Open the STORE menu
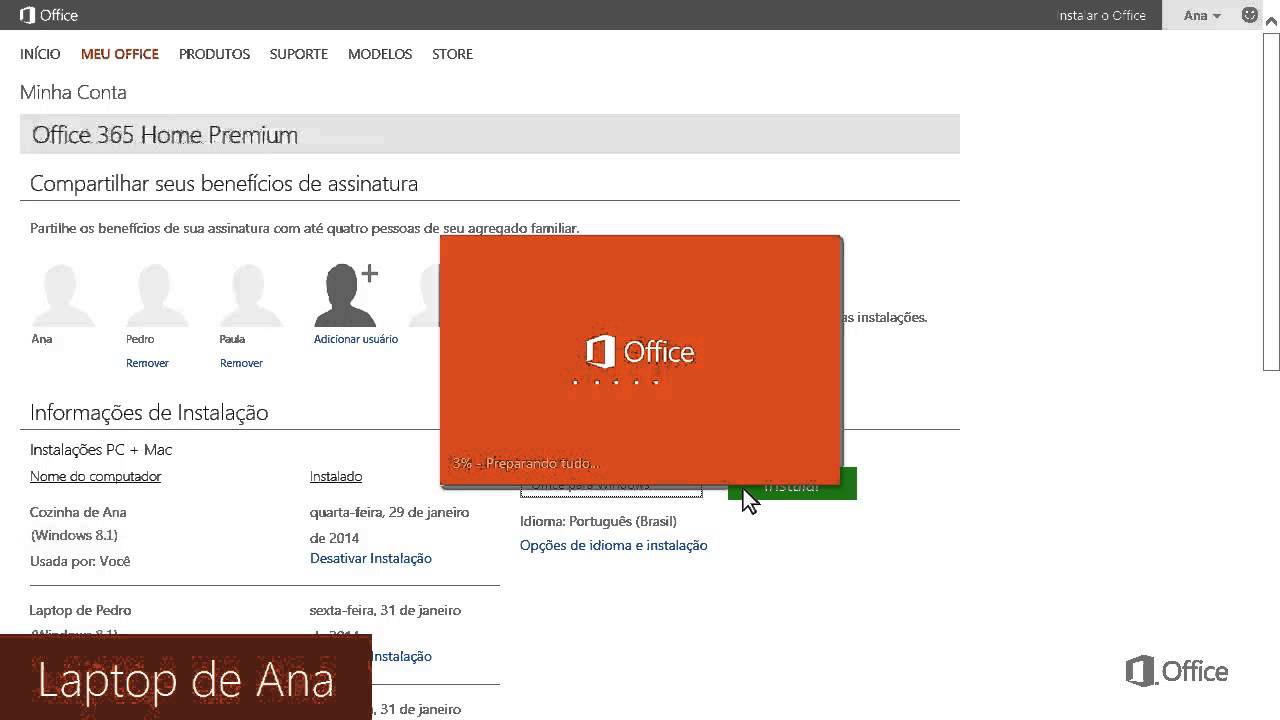The height and width of the screenshot is (720, 1280). point(452,54)
